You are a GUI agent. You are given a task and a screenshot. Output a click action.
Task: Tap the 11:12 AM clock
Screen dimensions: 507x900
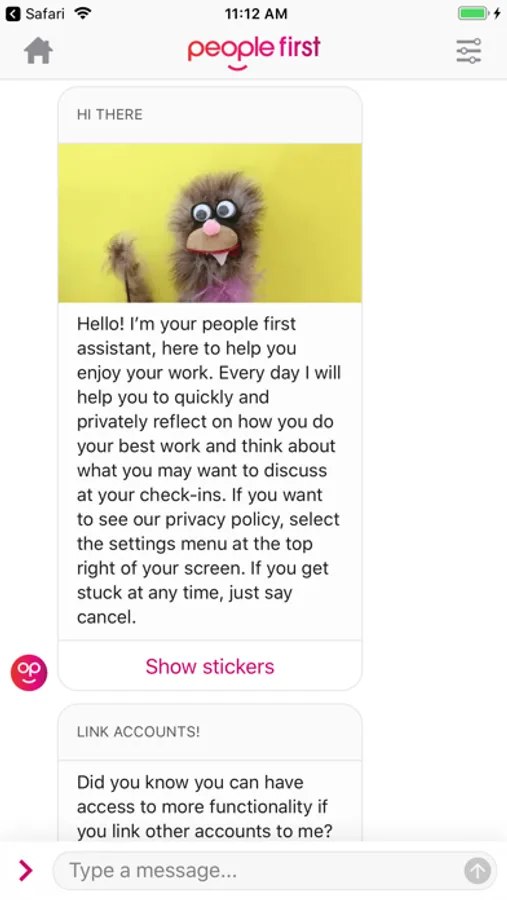[255, 13]
